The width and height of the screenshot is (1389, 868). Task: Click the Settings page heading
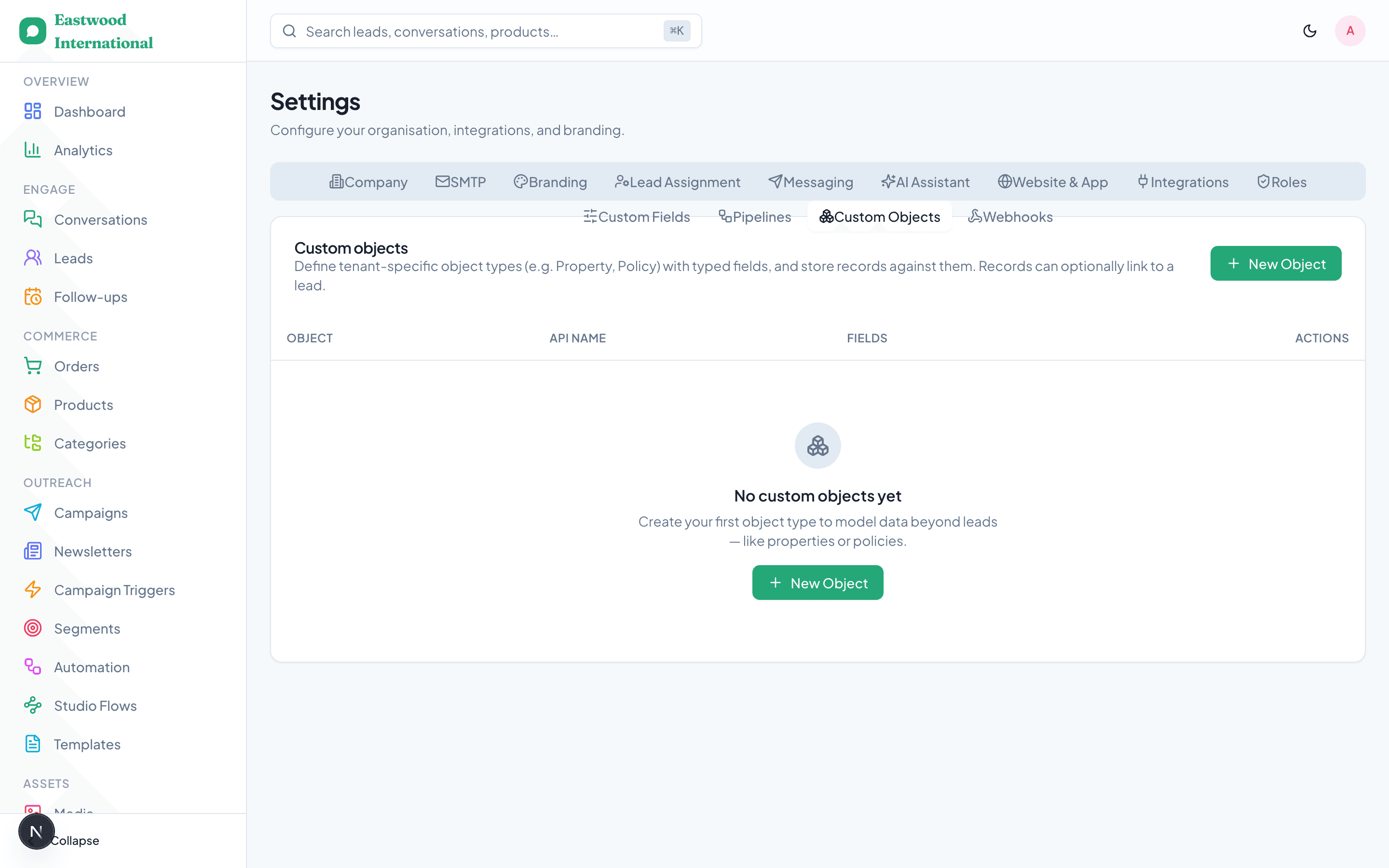(315, 102)
